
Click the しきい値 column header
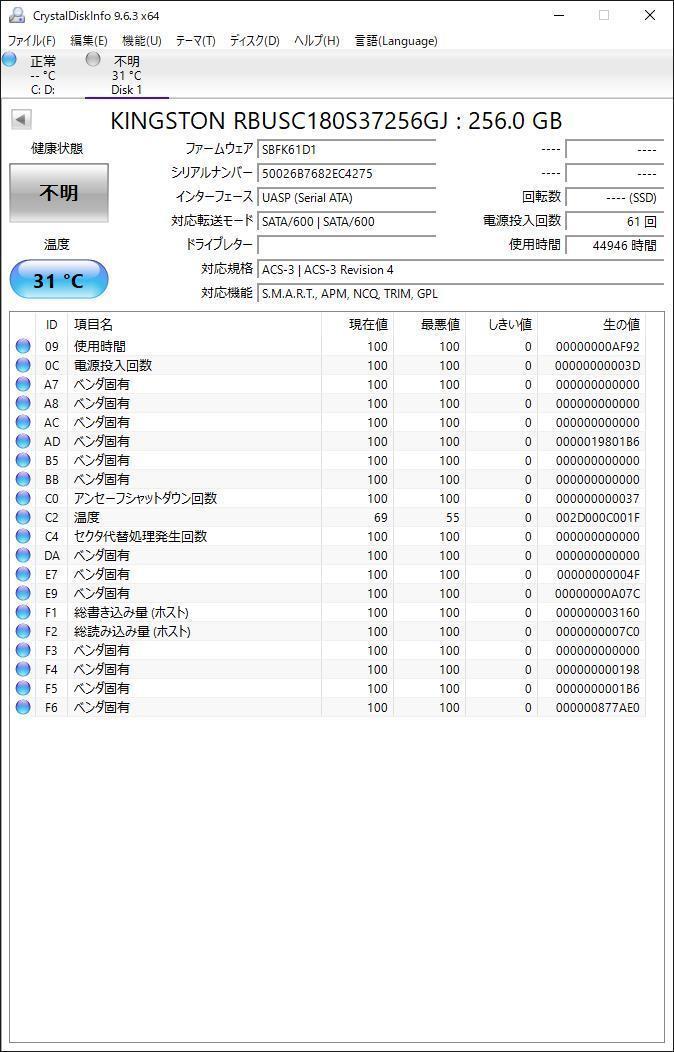tap(501, 325)
